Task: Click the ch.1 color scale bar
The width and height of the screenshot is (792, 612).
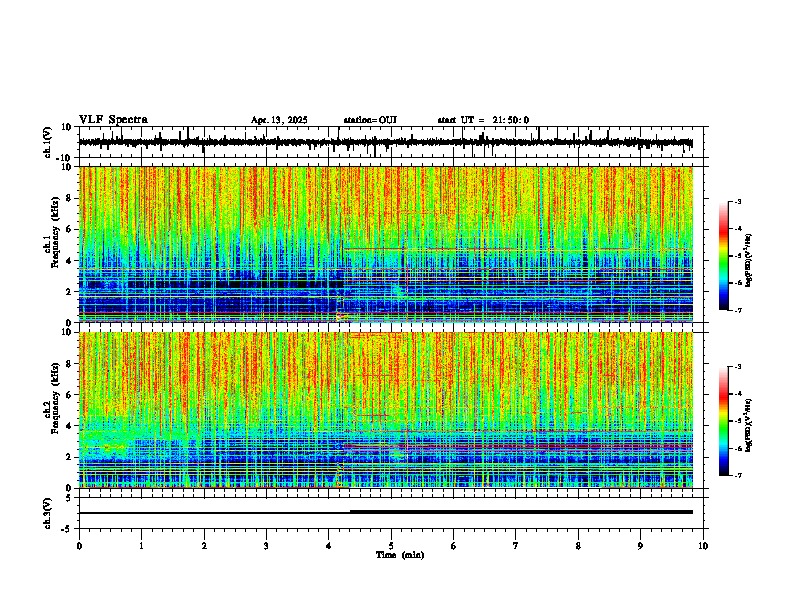Action: [723, 256]
